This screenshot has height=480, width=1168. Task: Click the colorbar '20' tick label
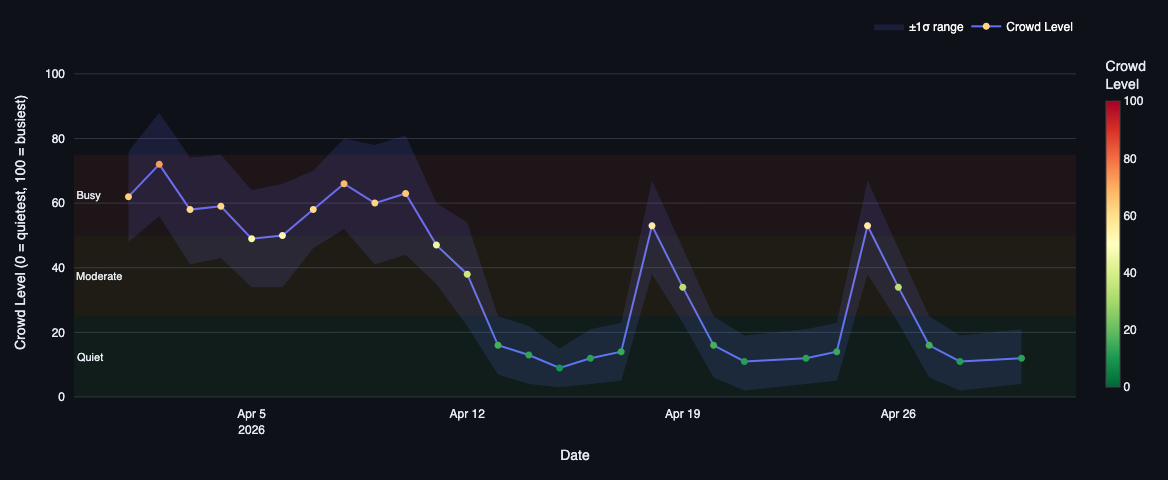tap(1129, 330)
